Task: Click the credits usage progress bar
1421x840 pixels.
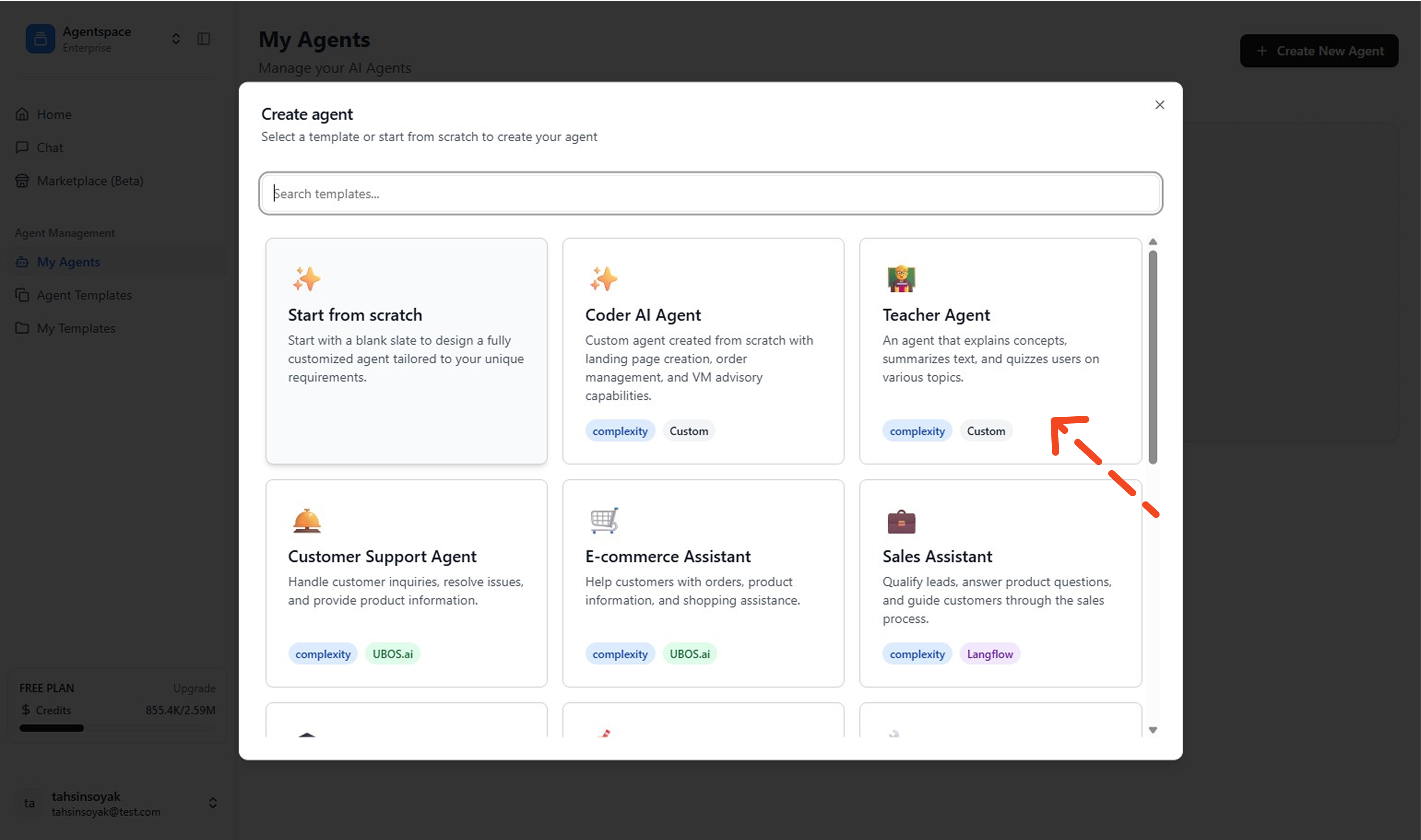Action: point(117,728)
